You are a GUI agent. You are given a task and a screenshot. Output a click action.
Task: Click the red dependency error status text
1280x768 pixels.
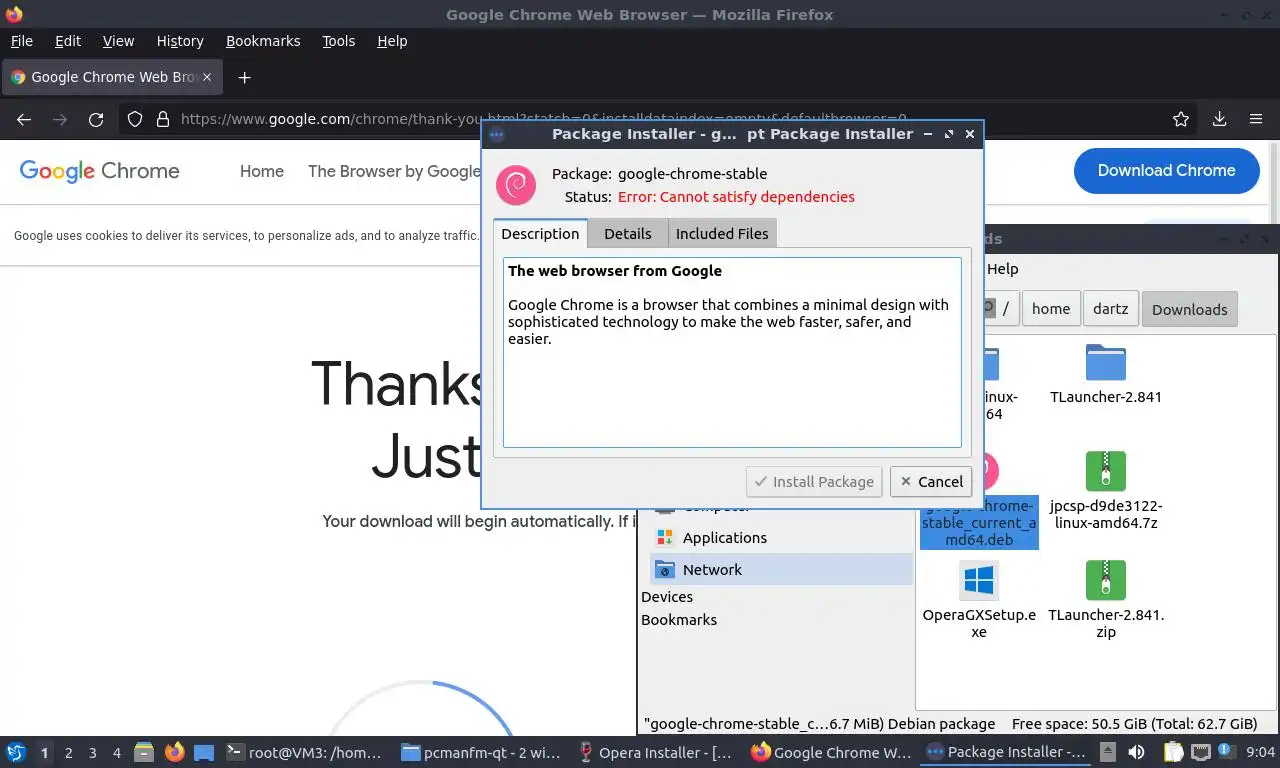coord(736,197)
